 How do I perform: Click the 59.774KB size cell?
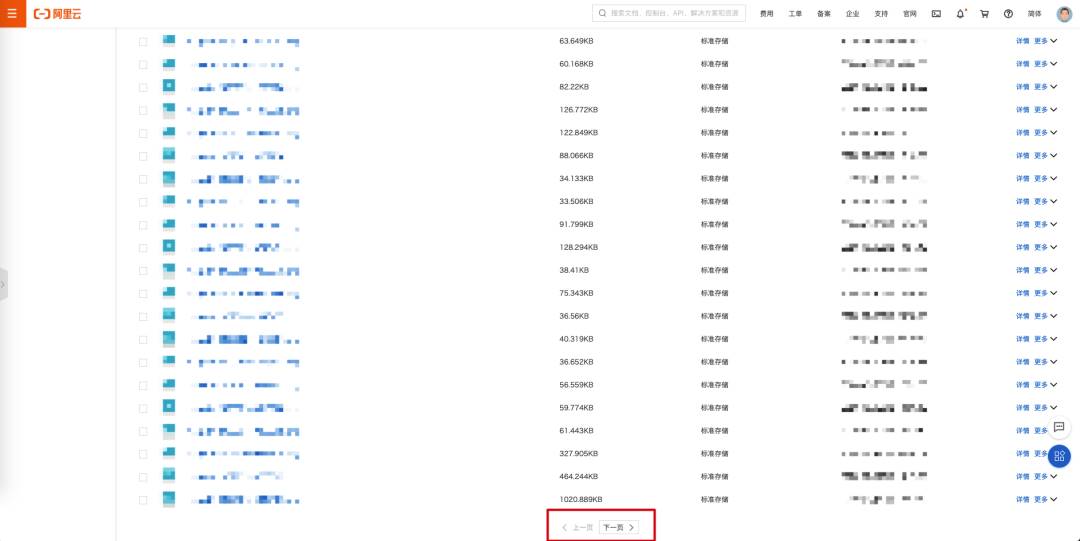[x=576, y=407]
